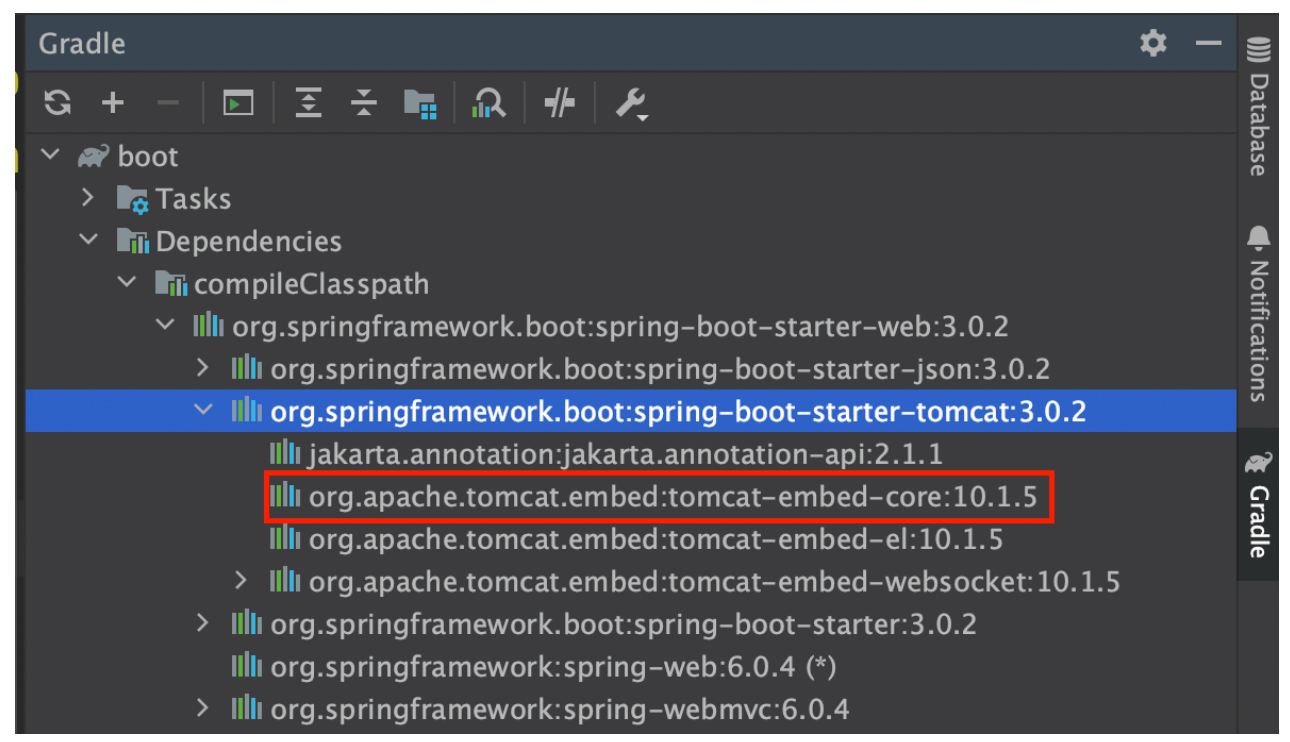The width and height of the screenshot is (1290, 742).
Task: Open Gradle panel gear options
Action: 1153,43
